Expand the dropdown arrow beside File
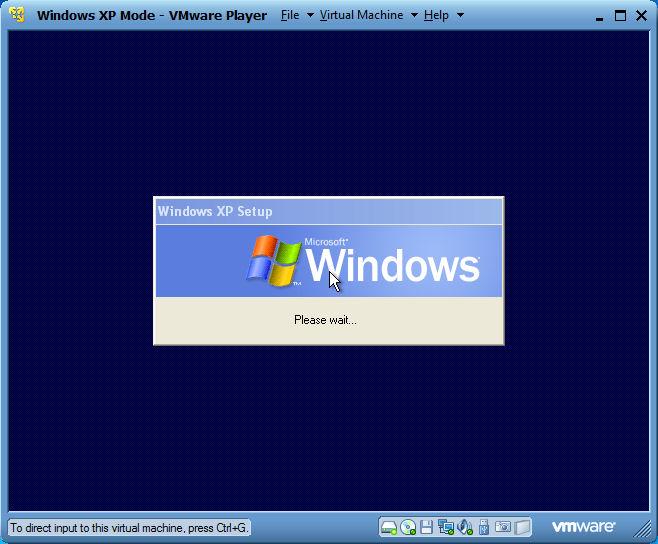 coord(310,16)
